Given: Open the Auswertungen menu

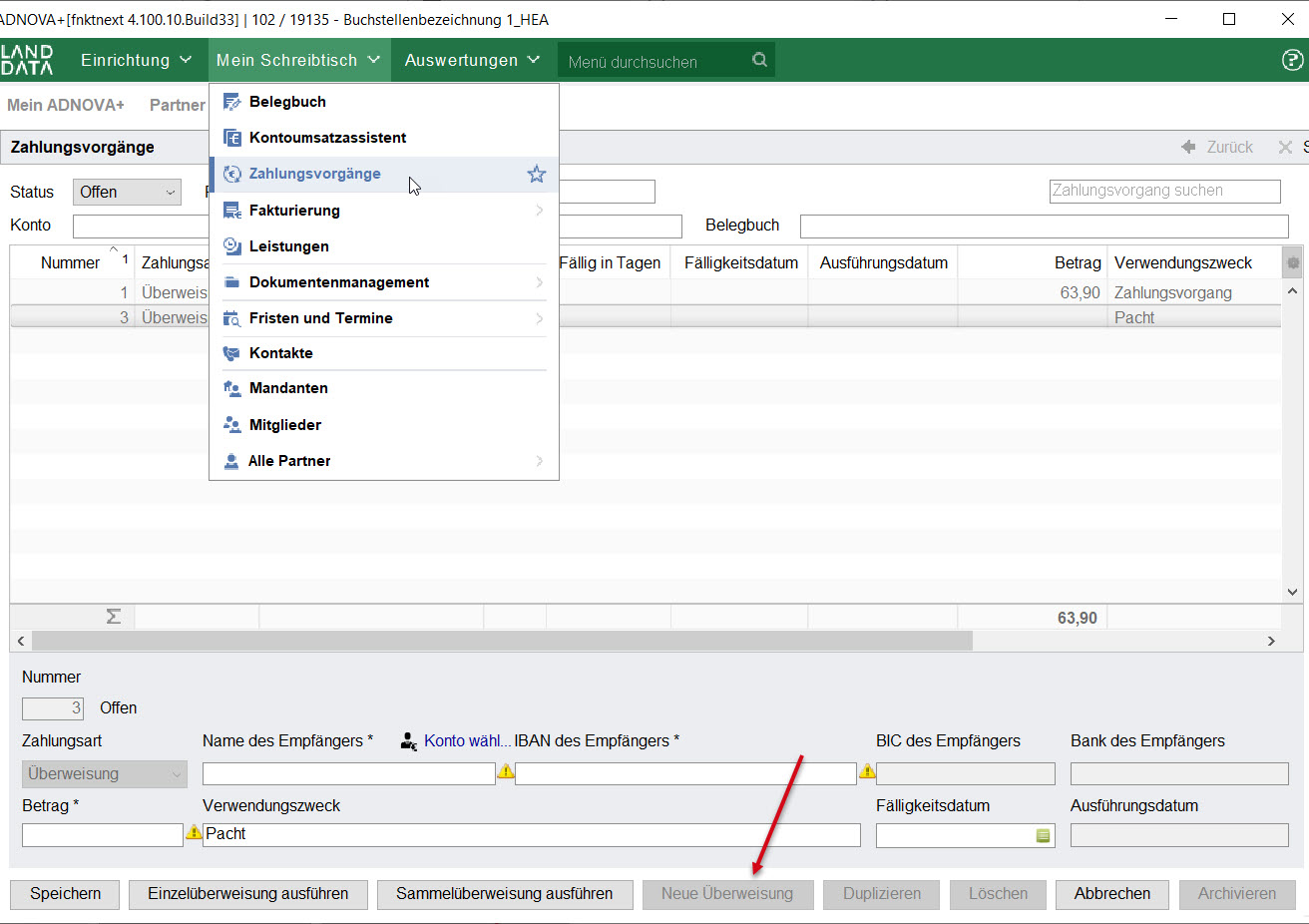Looking at the screenshot, I should [x=472, y=60].
